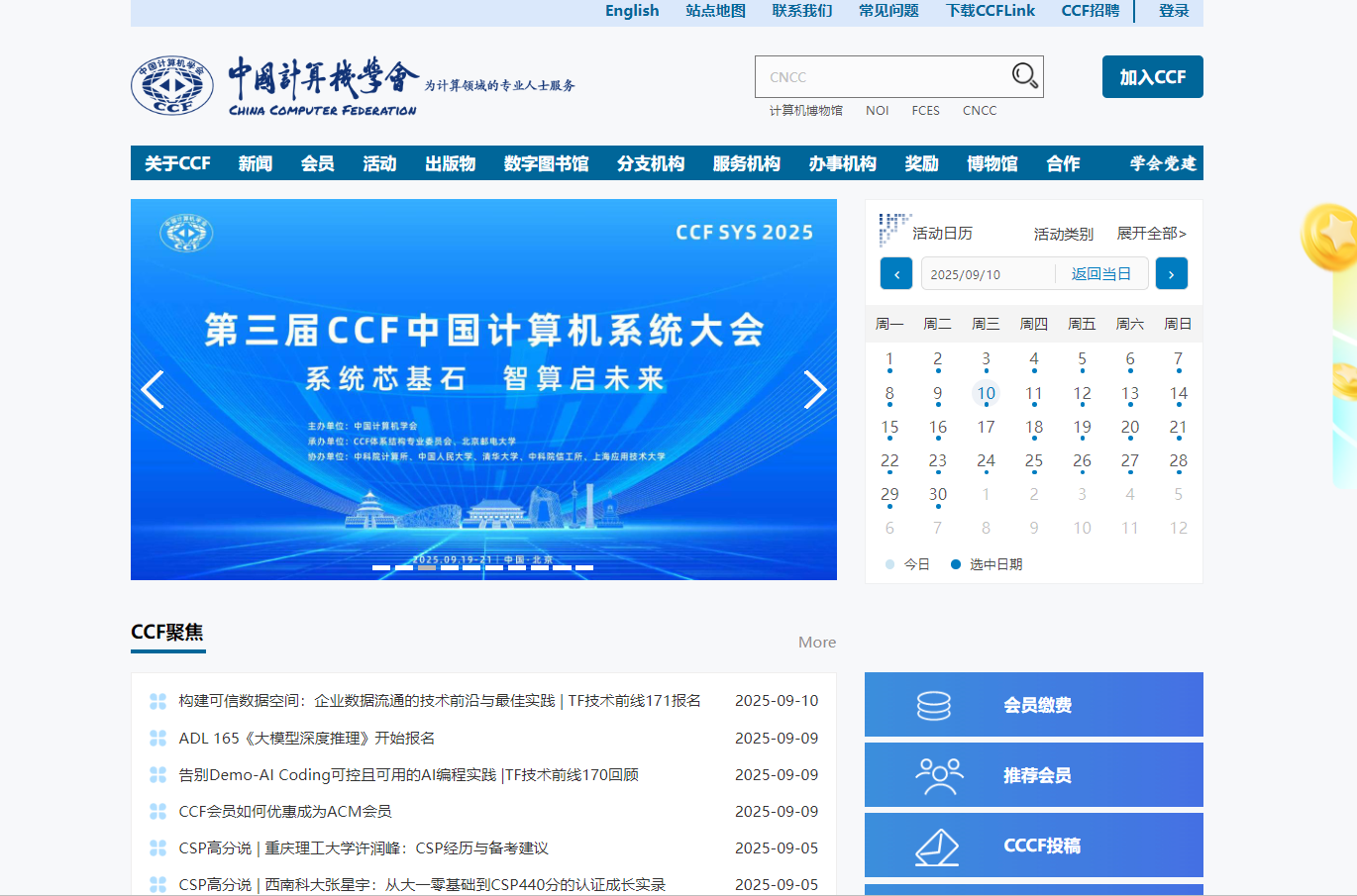Click the CCF logo emblem

click(172, 85)
